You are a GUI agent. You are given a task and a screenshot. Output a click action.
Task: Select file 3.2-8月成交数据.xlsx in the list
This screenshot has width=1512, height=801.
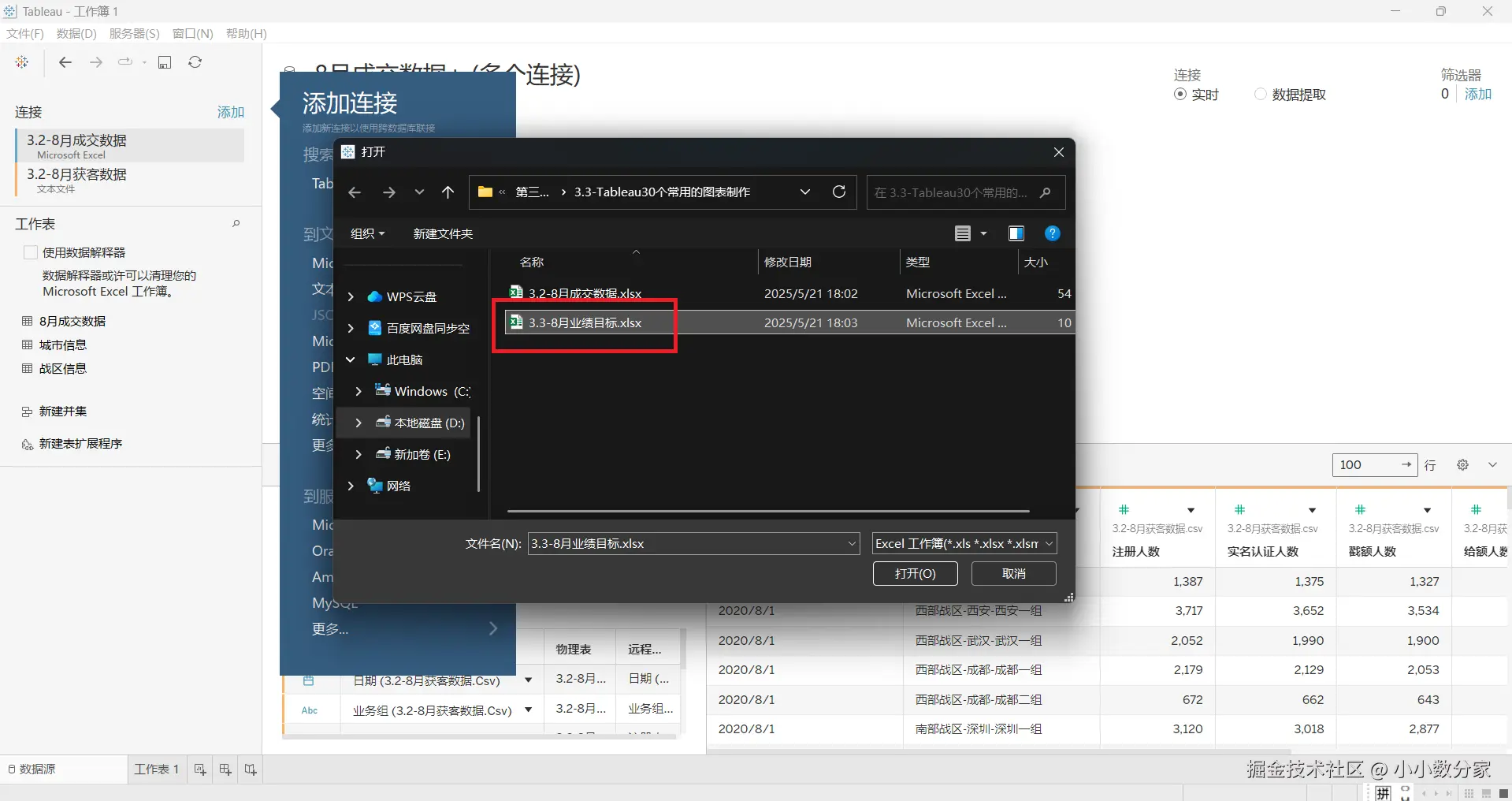pos(789,294)
